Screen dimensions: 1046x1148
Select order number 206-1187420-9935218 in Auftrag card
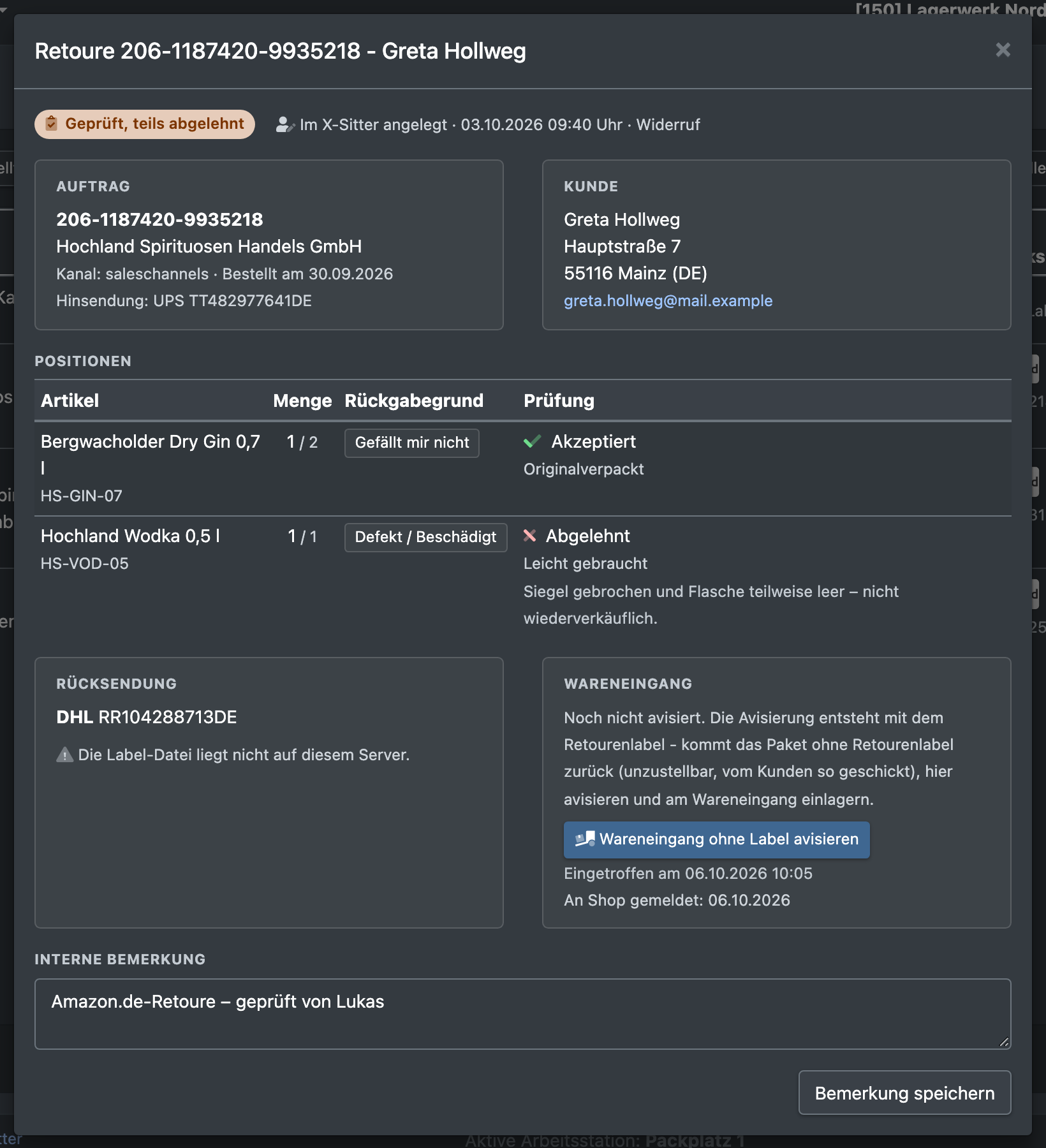[x=159, y=219]
